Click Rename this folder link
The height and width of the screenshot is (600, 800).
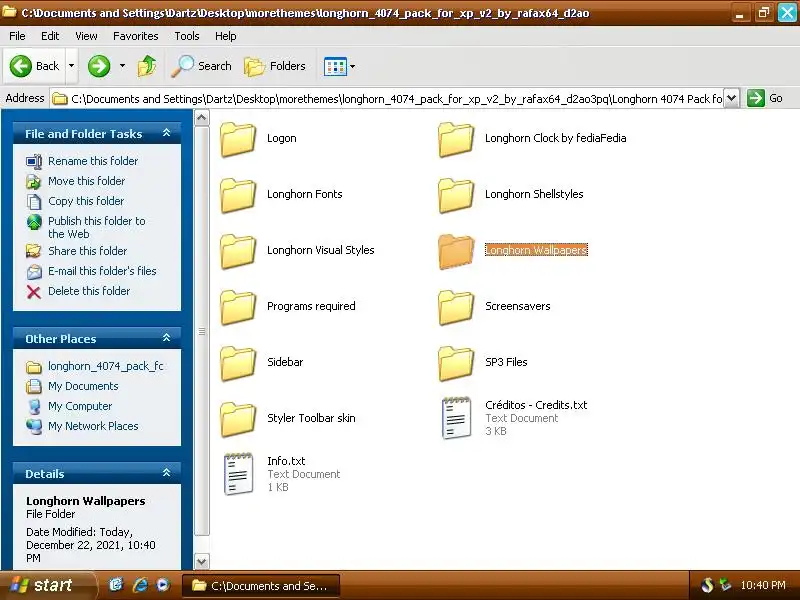pyautogui.click(x=93, y=161)
